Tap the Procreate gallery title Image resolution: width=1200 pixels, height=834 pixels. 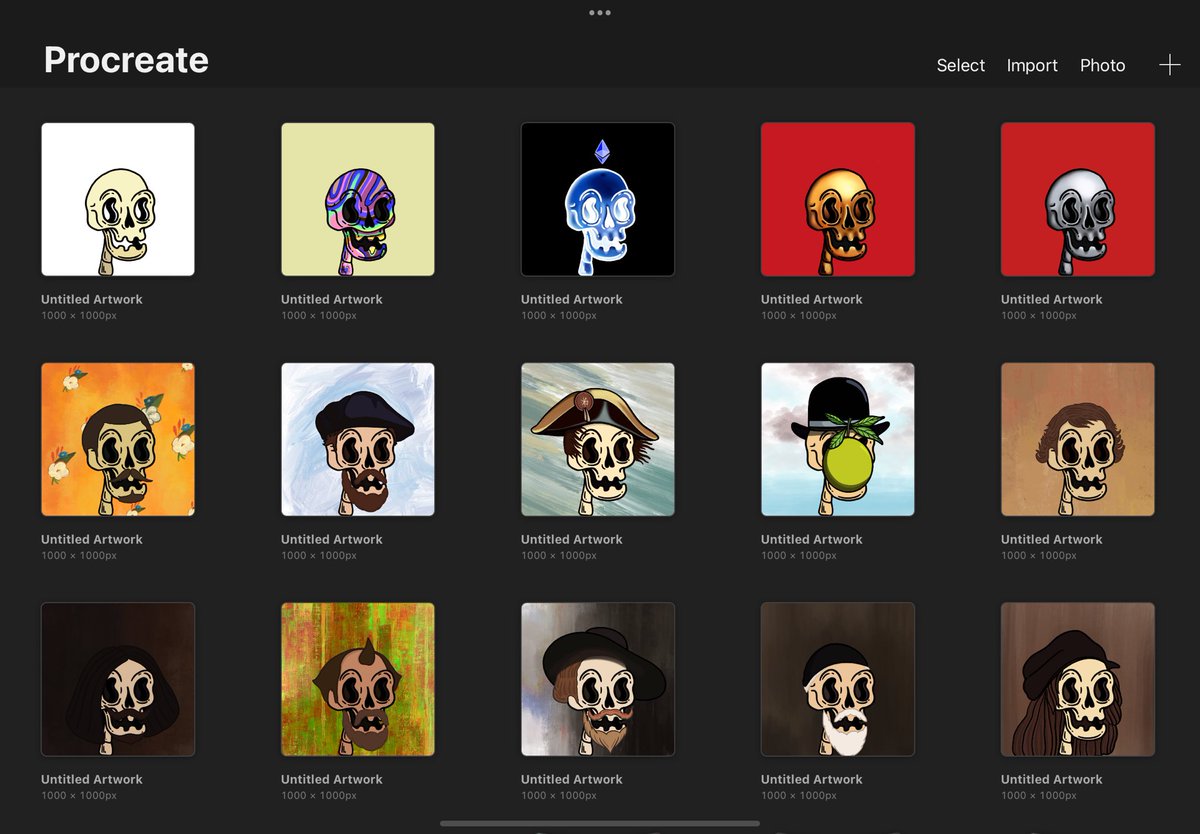pos(126,60)
